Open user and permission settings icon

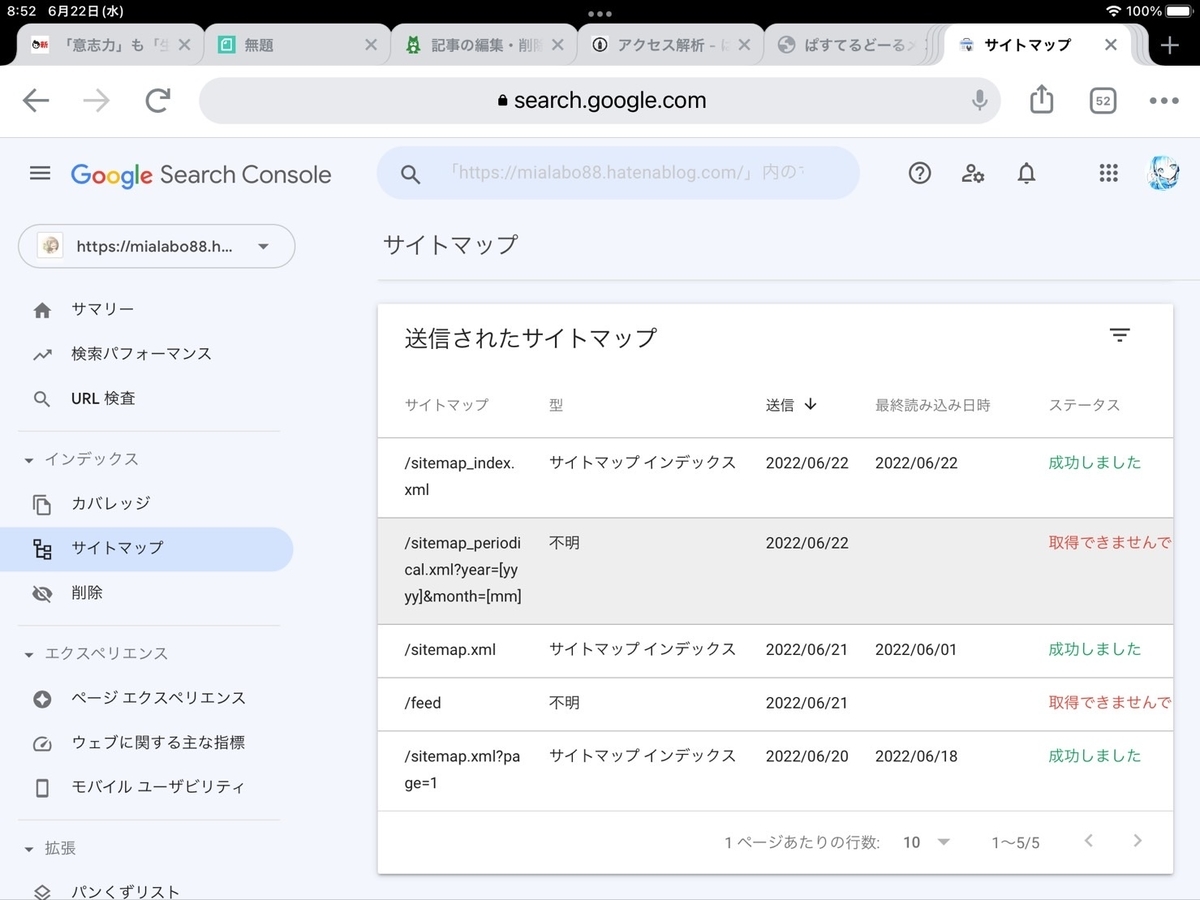(x=973, y=174)
